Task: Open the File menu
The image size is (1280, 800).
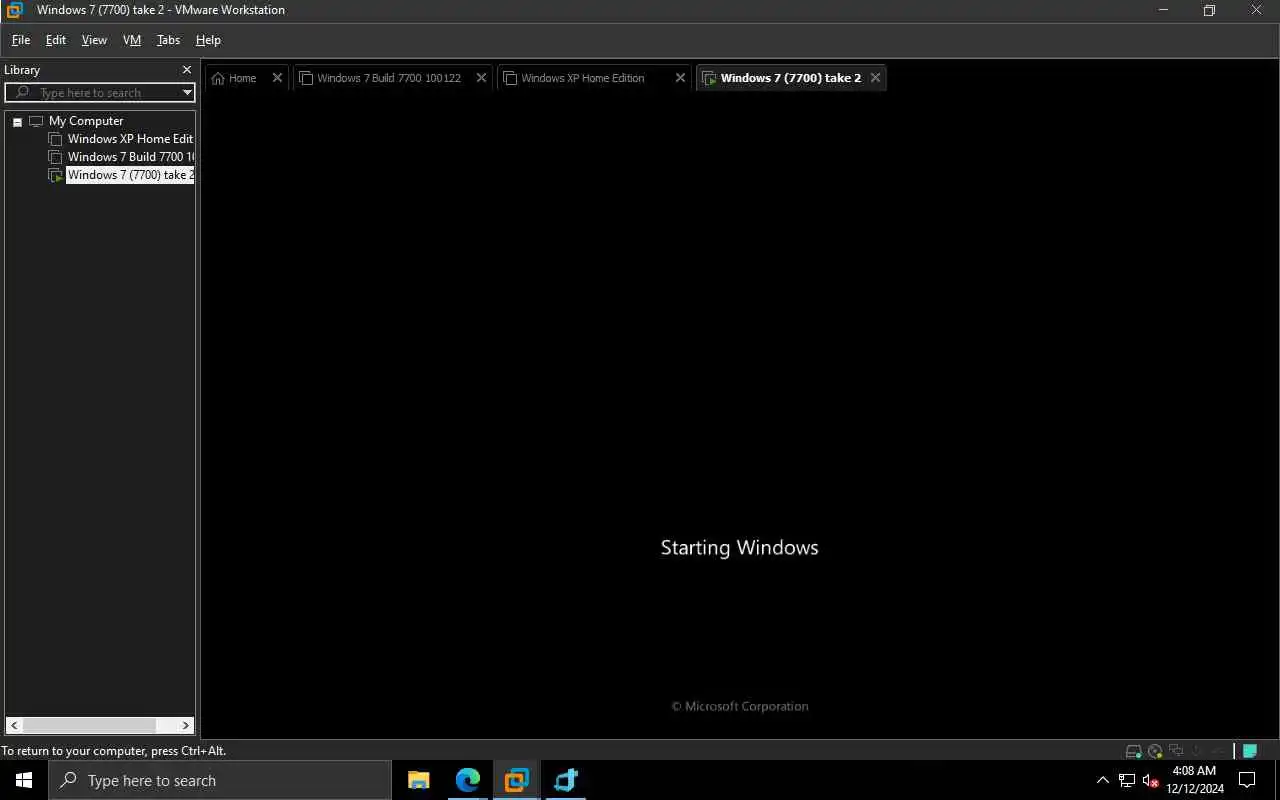Action: pos(20,40)
